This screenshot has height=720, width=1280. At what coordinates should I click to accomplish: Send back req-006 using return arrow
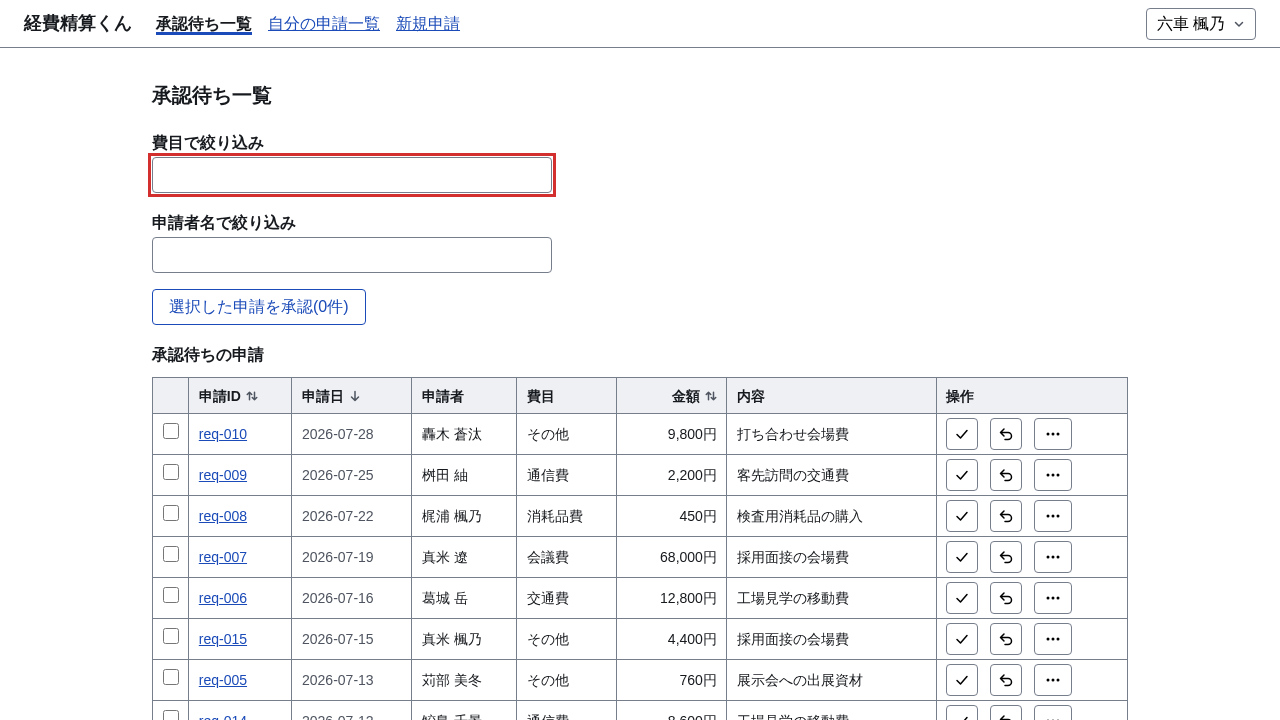tap(1006, 598)
